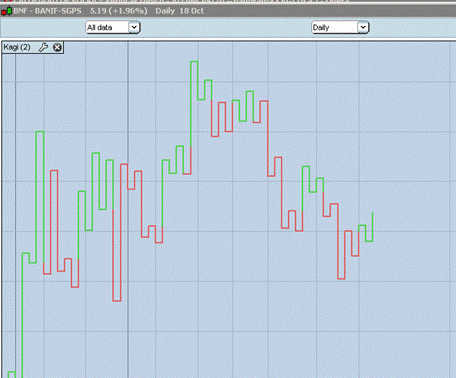Click the candlestick icon in title bar

[x=7, y=11]
